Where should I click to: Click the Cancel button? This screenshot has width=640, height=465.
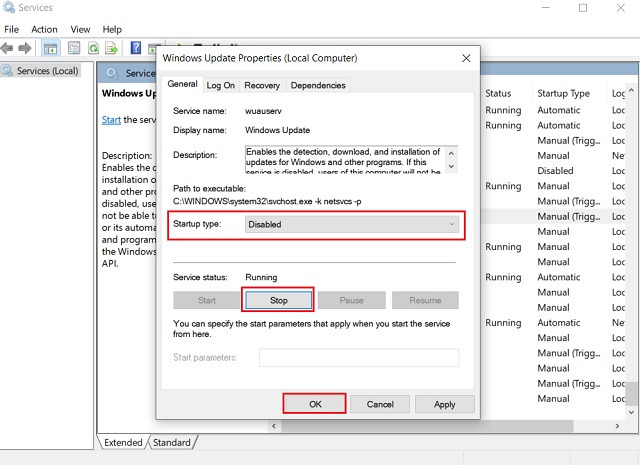click(x=380, y=404)
